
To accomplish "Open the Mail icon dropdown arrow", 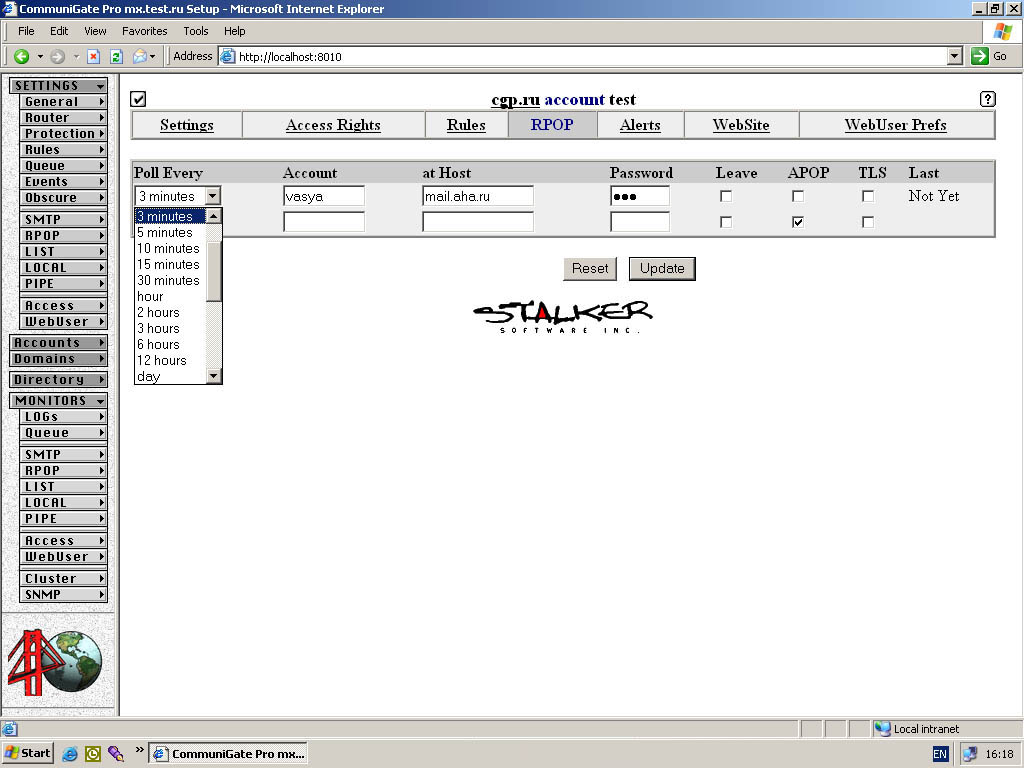I will pyautogui.click(x=152, y=57).
